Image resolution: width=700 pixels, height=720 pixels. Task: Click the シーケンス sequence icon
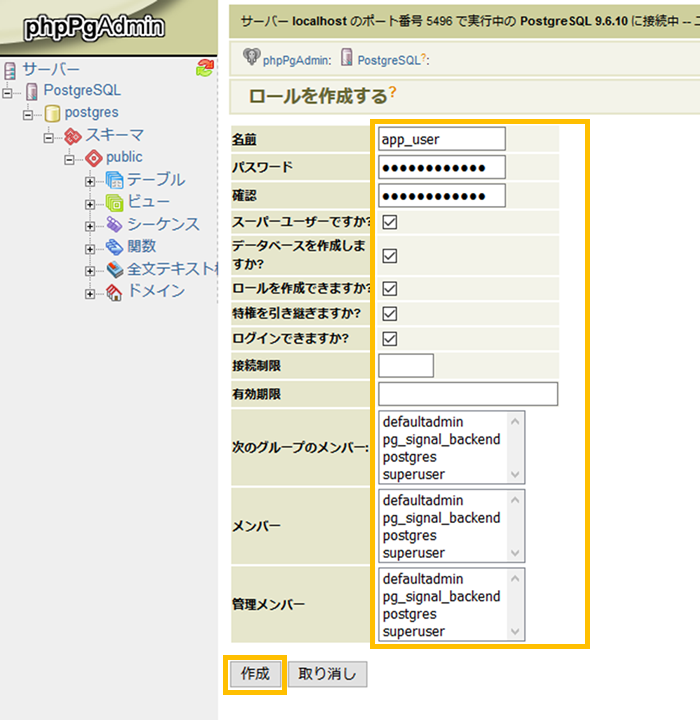114,224
